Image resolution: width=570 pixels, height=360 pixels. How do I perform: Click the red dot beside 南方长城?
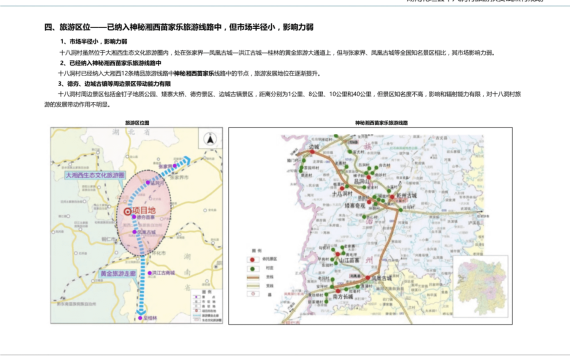[338, 291]
